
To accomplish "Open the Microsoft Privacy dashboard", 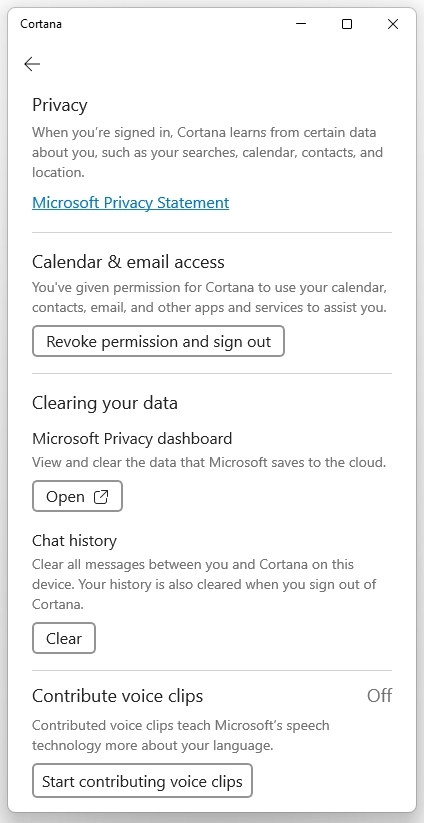I will pyautogui.click(x=77, y=497).
